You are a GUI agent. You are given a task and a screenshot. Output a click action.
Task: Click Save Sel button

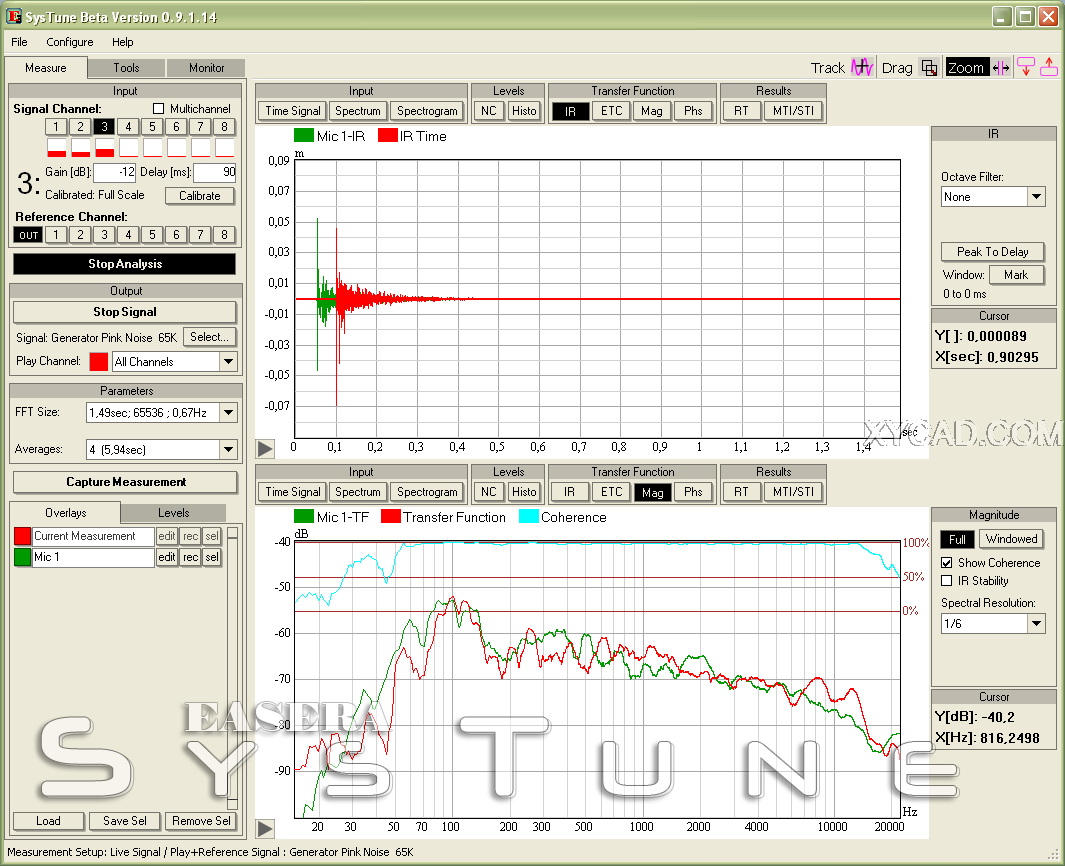[x=124, y=821]
